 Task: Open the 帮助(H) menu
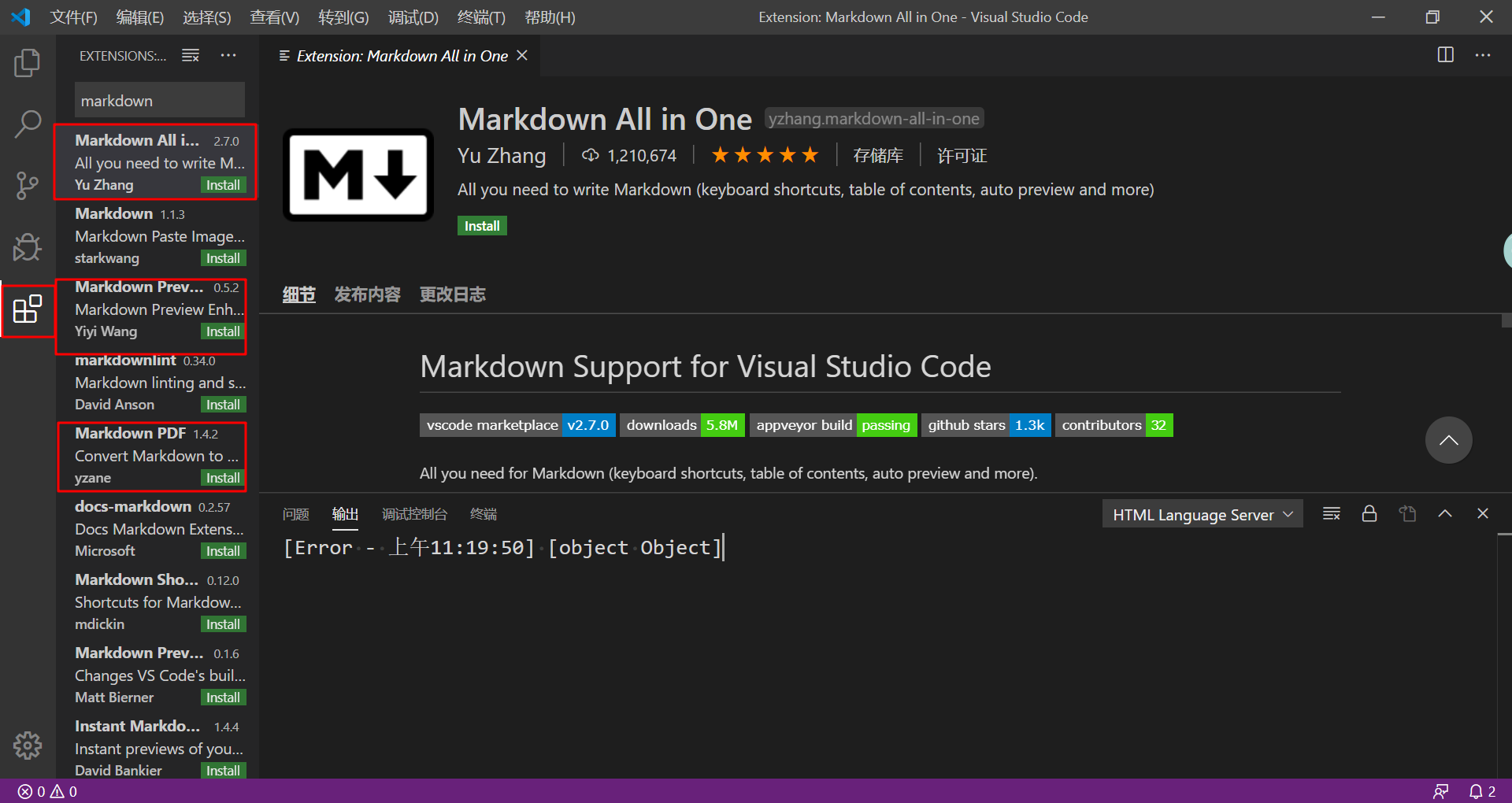pos(550,17)
